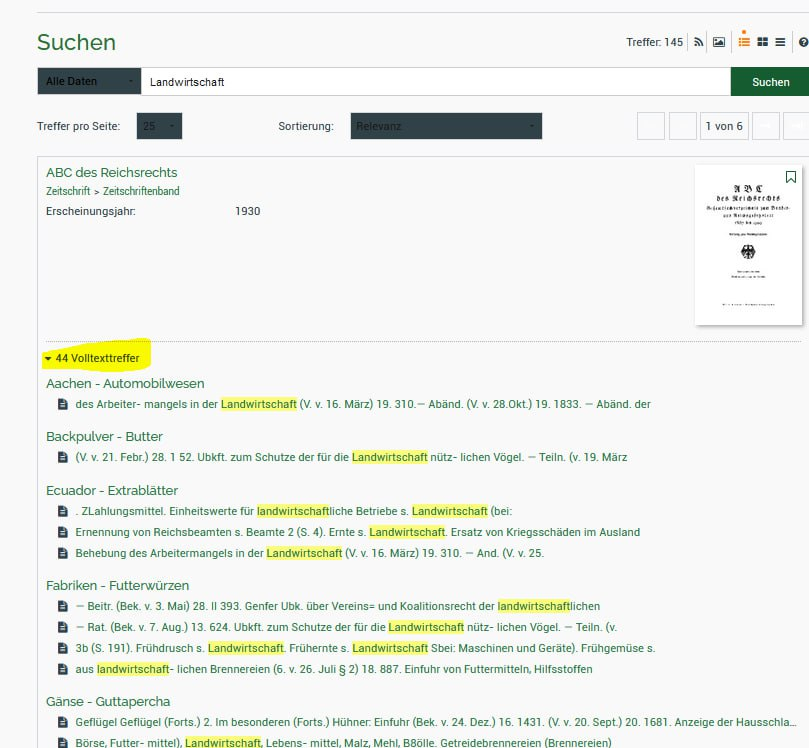Viewport: 809px width, 748px height.
Task: Open the 'Aachen - Automobilwesen' section heading
Action: [x=125, y=383]
